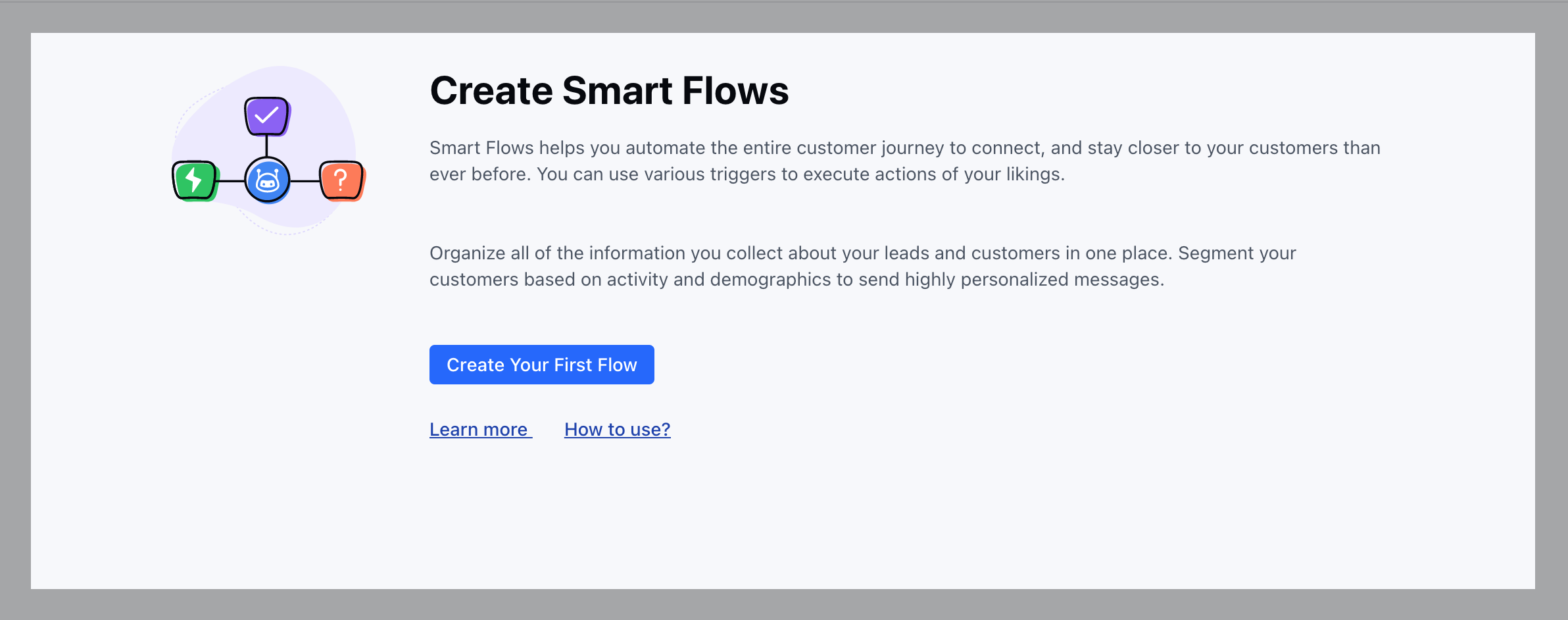Click the paragraph starting with Organize all
1568x620 pixels.
(863, 266)
